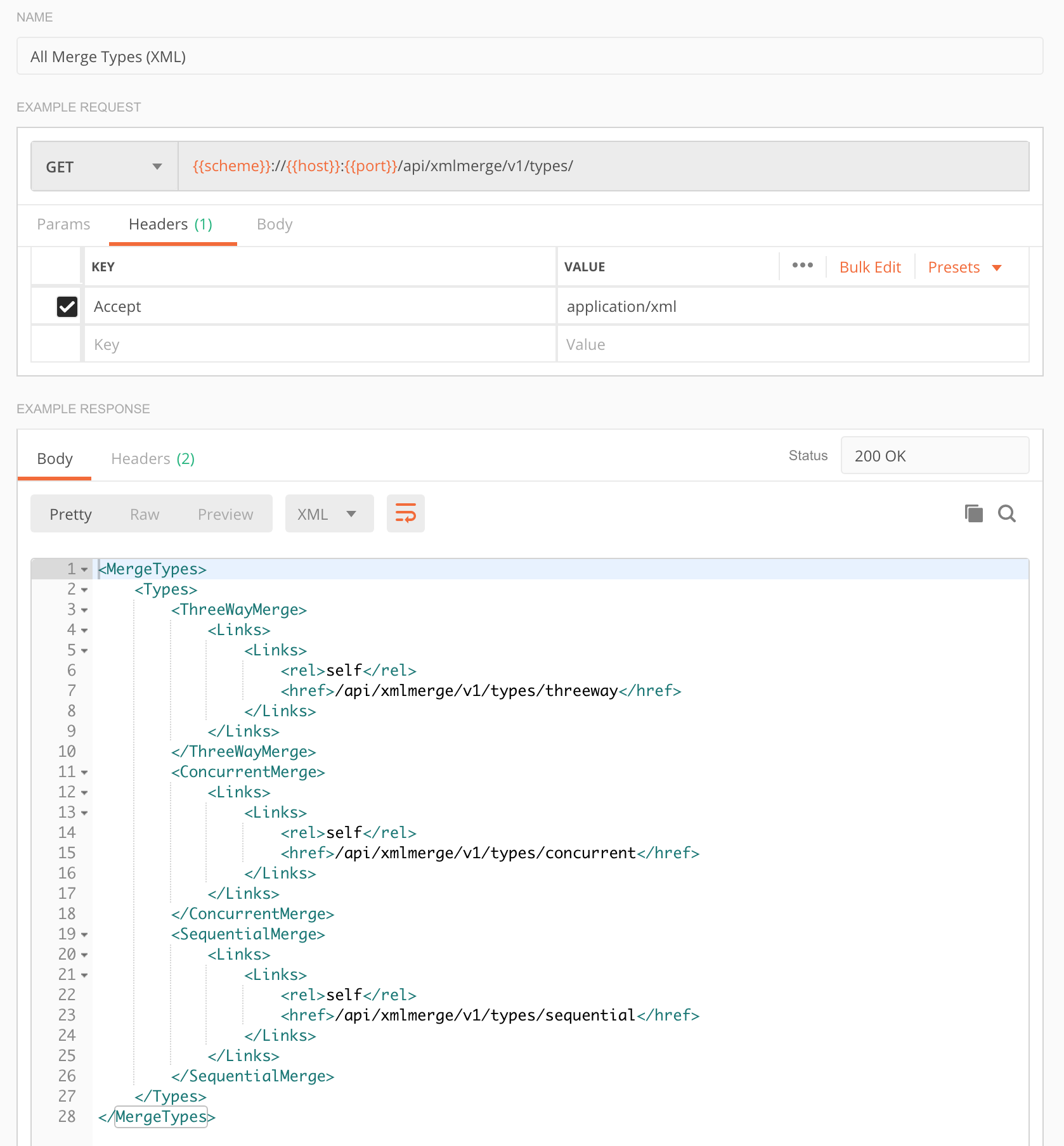Click the example name input field

529,57
